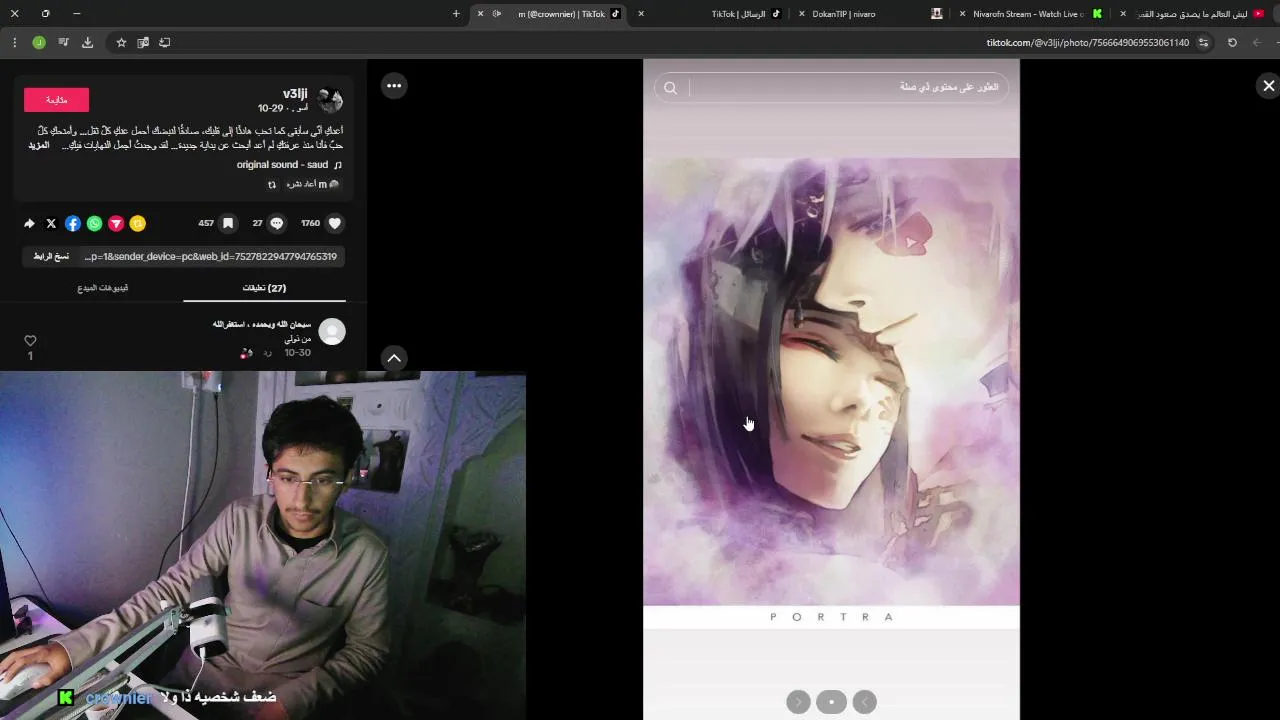Click the red send-to-friends share icon
This screenshot has height=720, width=1280.
pyautogui.click(x=116, y=223)
